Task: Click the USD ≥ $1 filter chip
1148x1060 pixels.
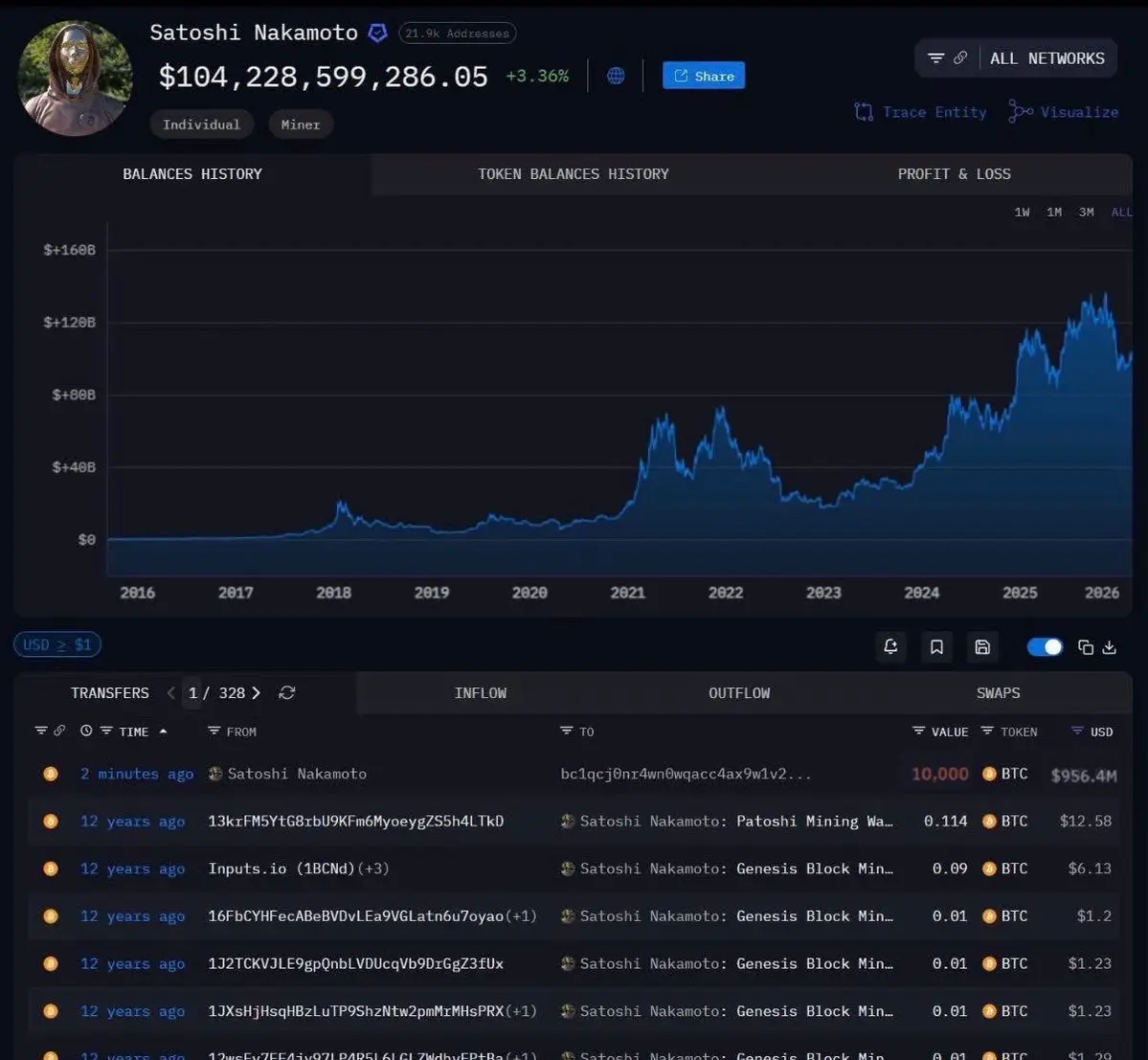Action: pyautogui.click(x=57, y=644)
